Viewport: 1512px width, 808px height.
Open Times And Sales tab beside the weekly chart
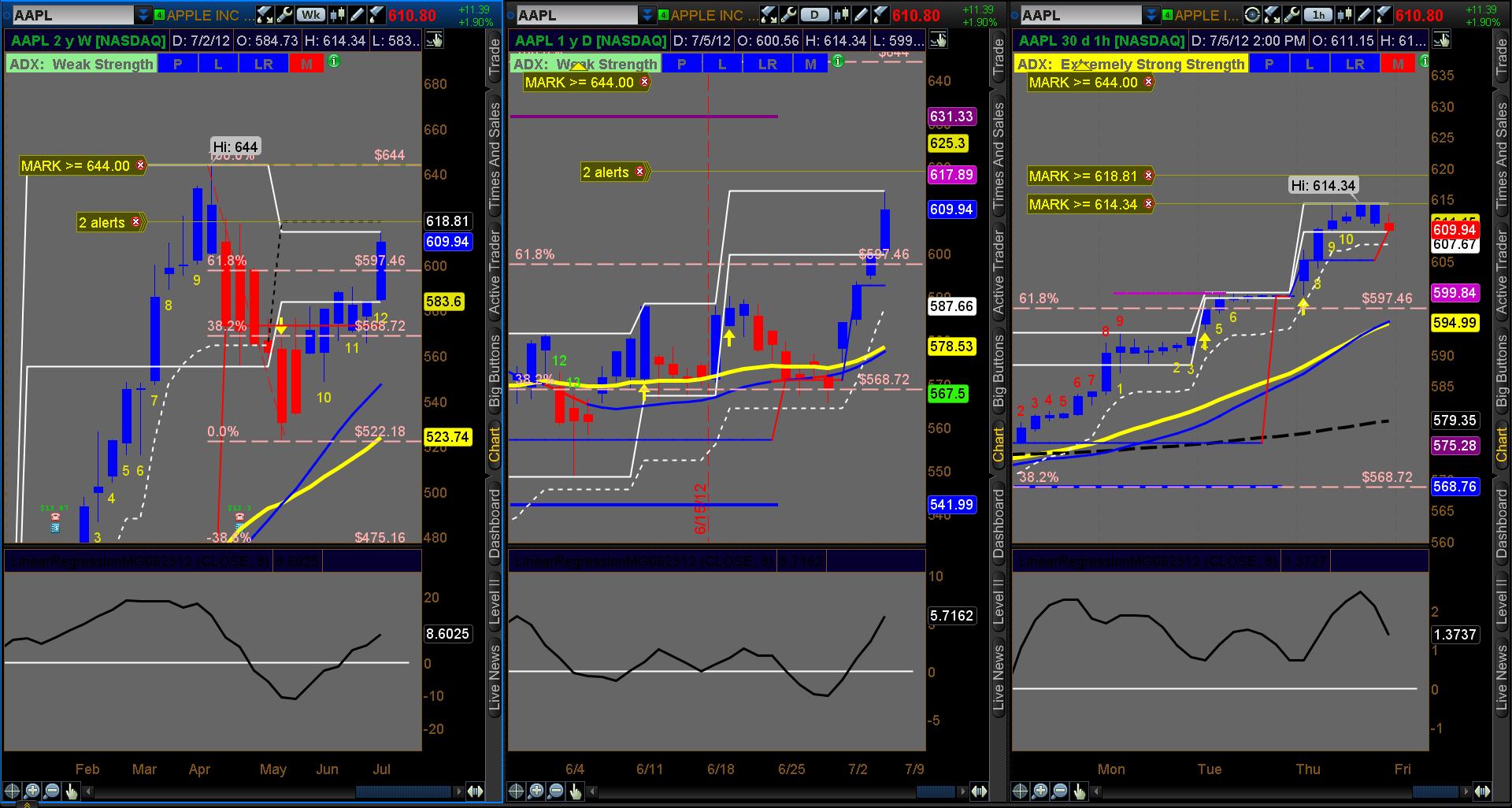[495, 155]
